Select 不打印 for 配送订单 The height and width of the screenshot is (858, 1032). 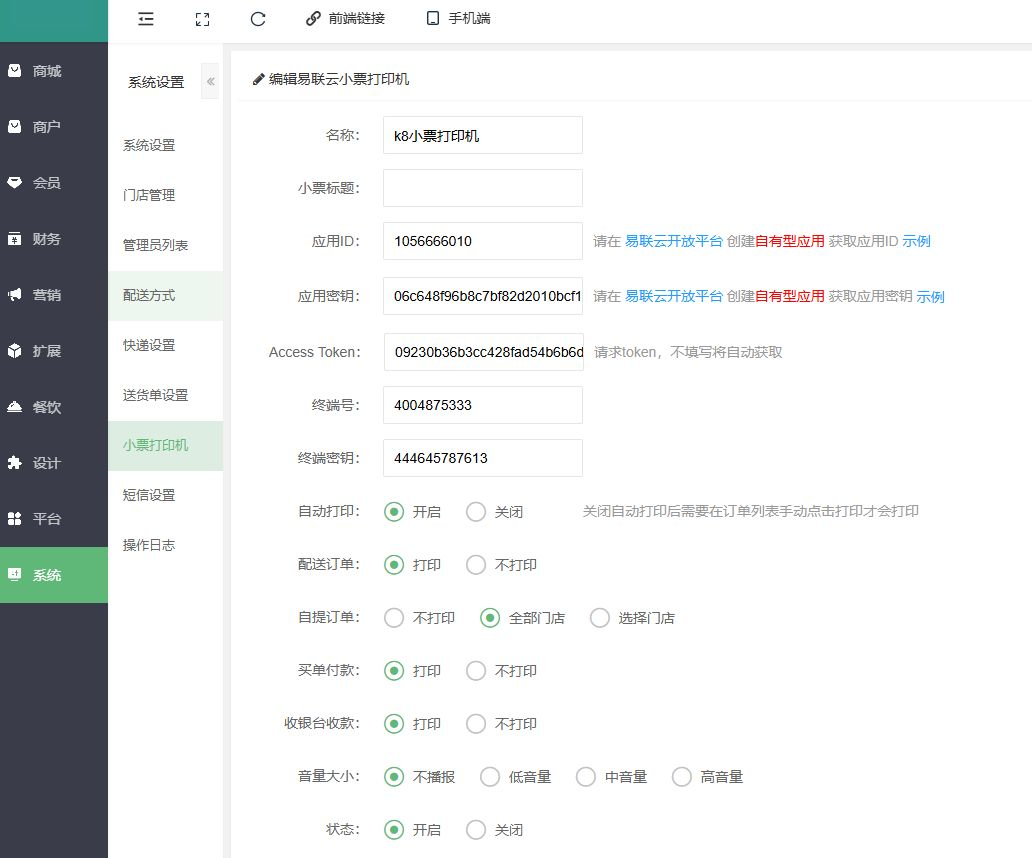pos(476,565)
